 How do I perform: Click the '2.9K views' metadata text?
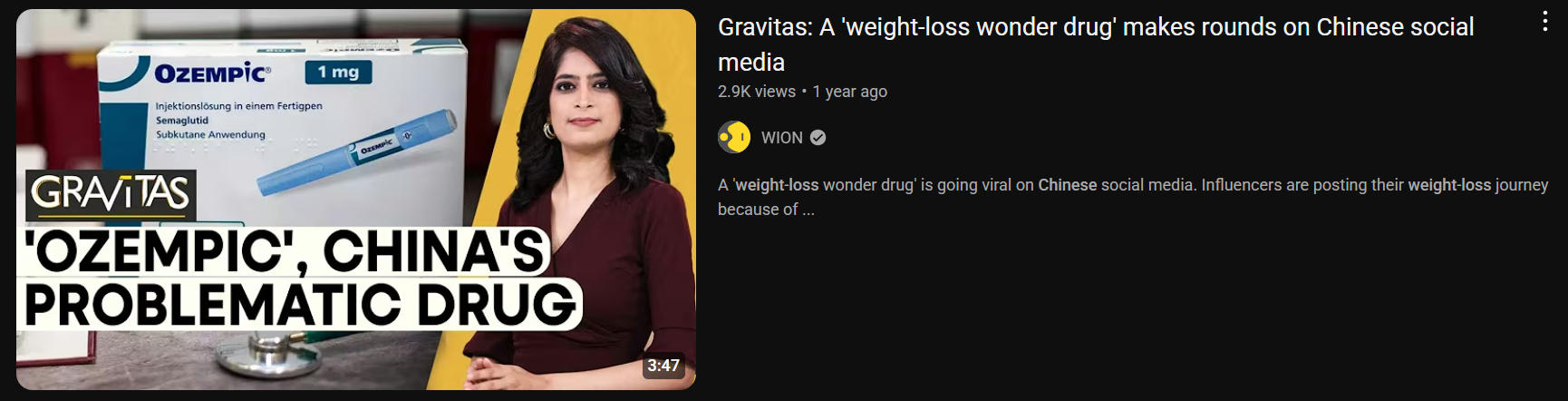(x=757, y=92)
